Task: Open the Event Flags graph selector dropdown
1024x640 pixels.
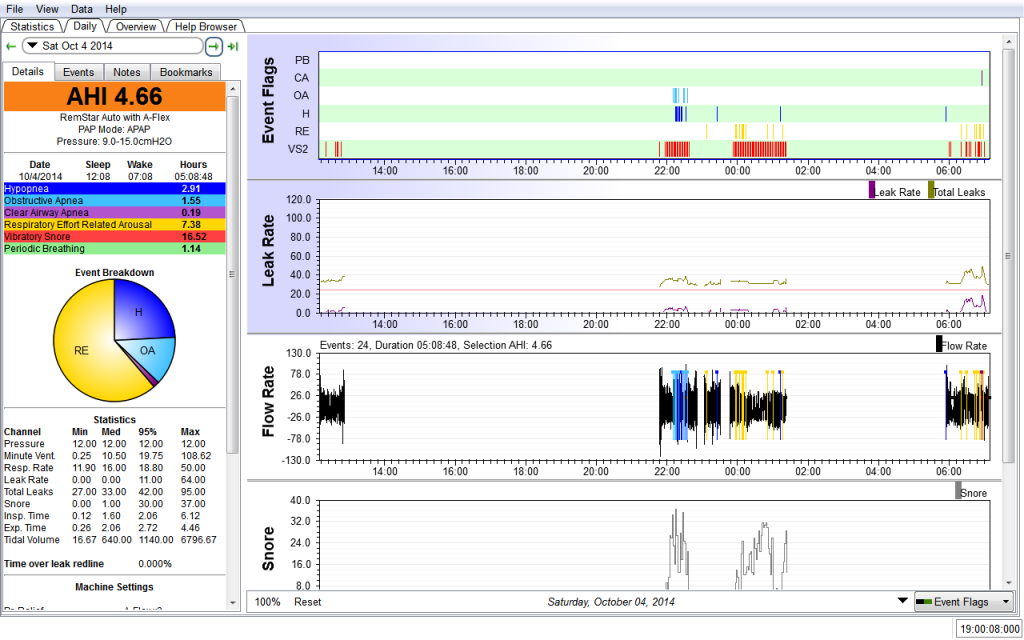Action: pyautogui.click(x=963, y=602)
